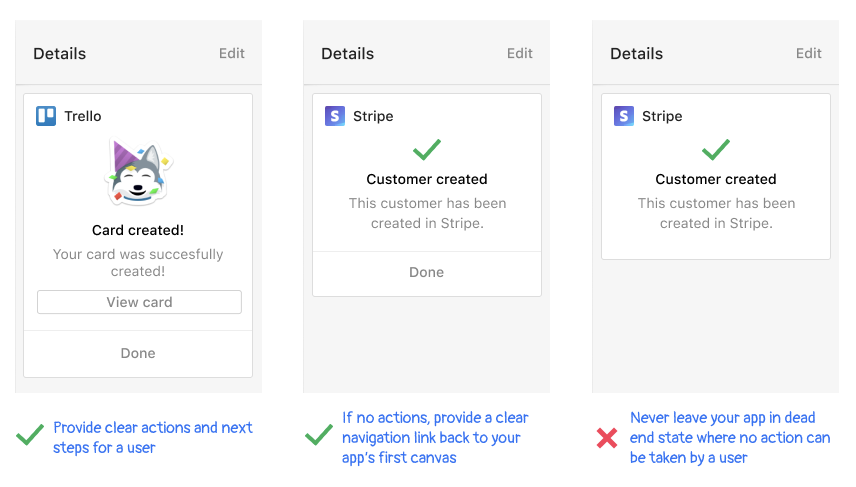The width and height of the screenshot is (856, 487).
Task: Click the Stripe logo in the right card
Action: click(624, 116)
